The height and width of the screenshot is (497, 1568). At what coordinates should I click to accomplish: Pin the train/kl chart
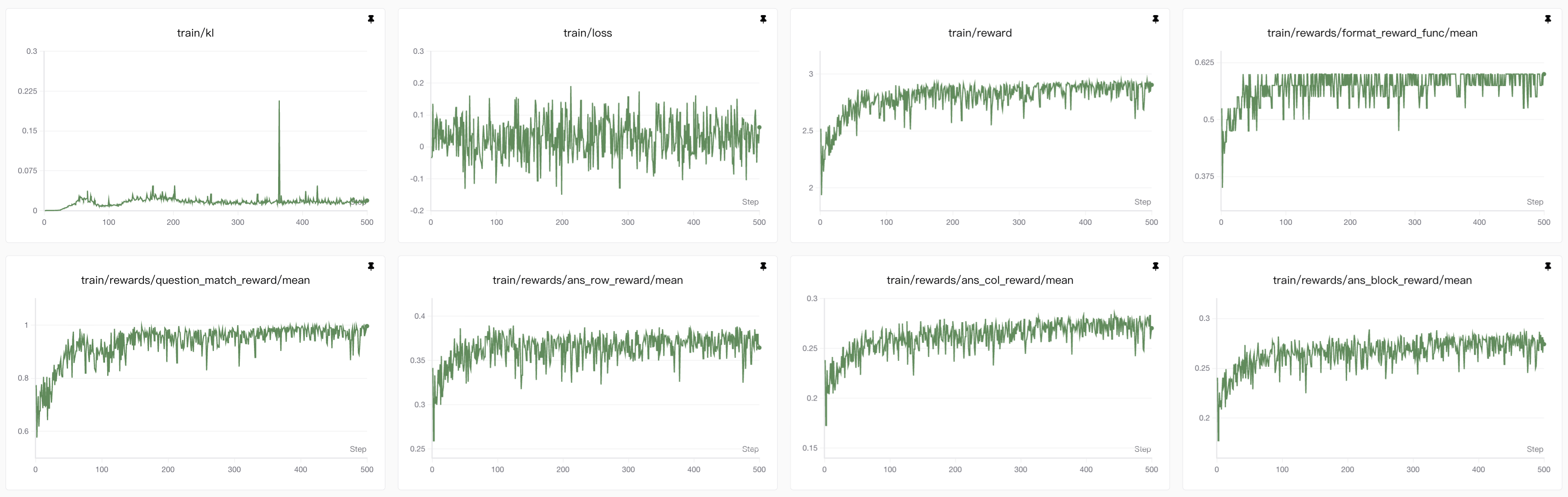point(371,19)
